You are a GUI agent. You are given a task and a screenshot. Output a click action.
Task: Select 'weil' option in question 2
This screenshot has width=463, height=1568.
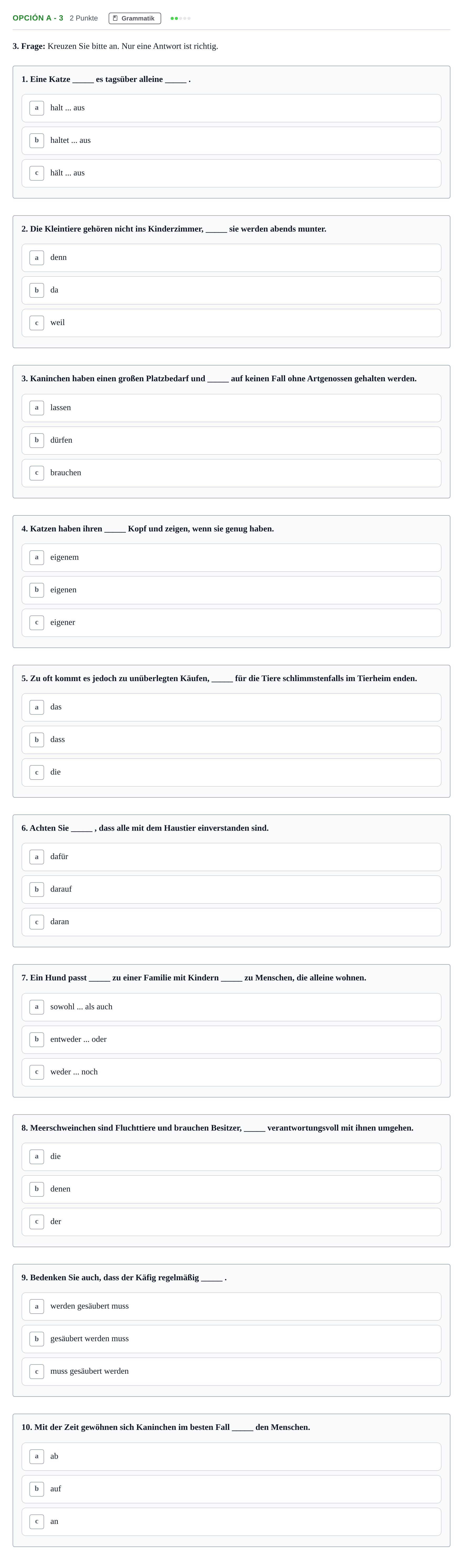point(231,323)
